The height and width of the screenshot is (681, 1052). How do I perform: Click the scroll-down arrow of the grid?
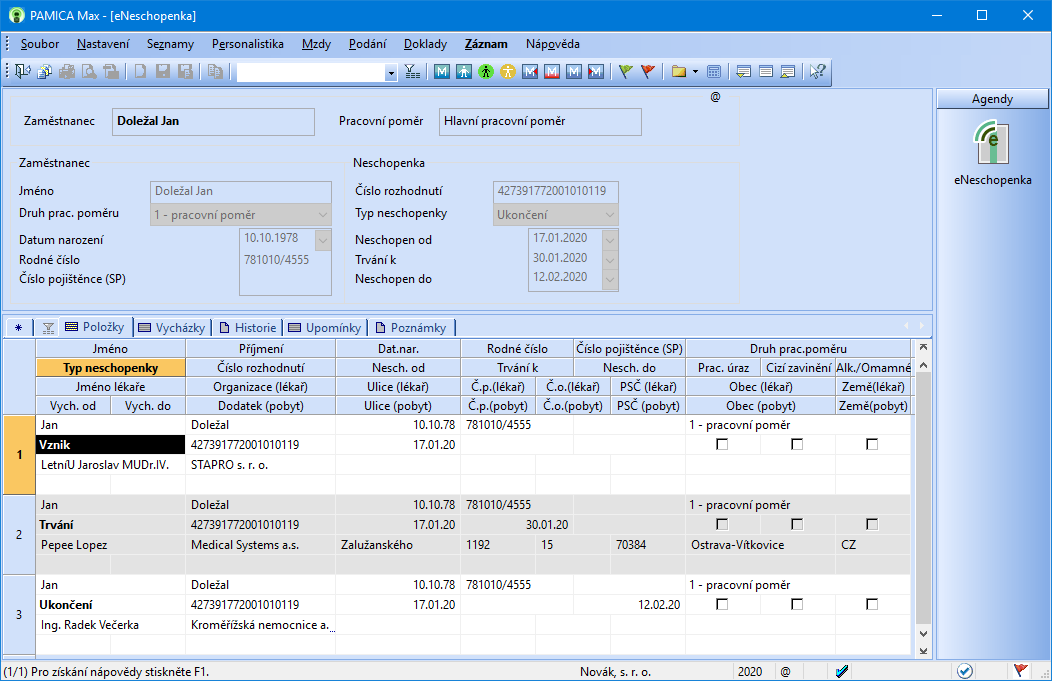(923, 633)
